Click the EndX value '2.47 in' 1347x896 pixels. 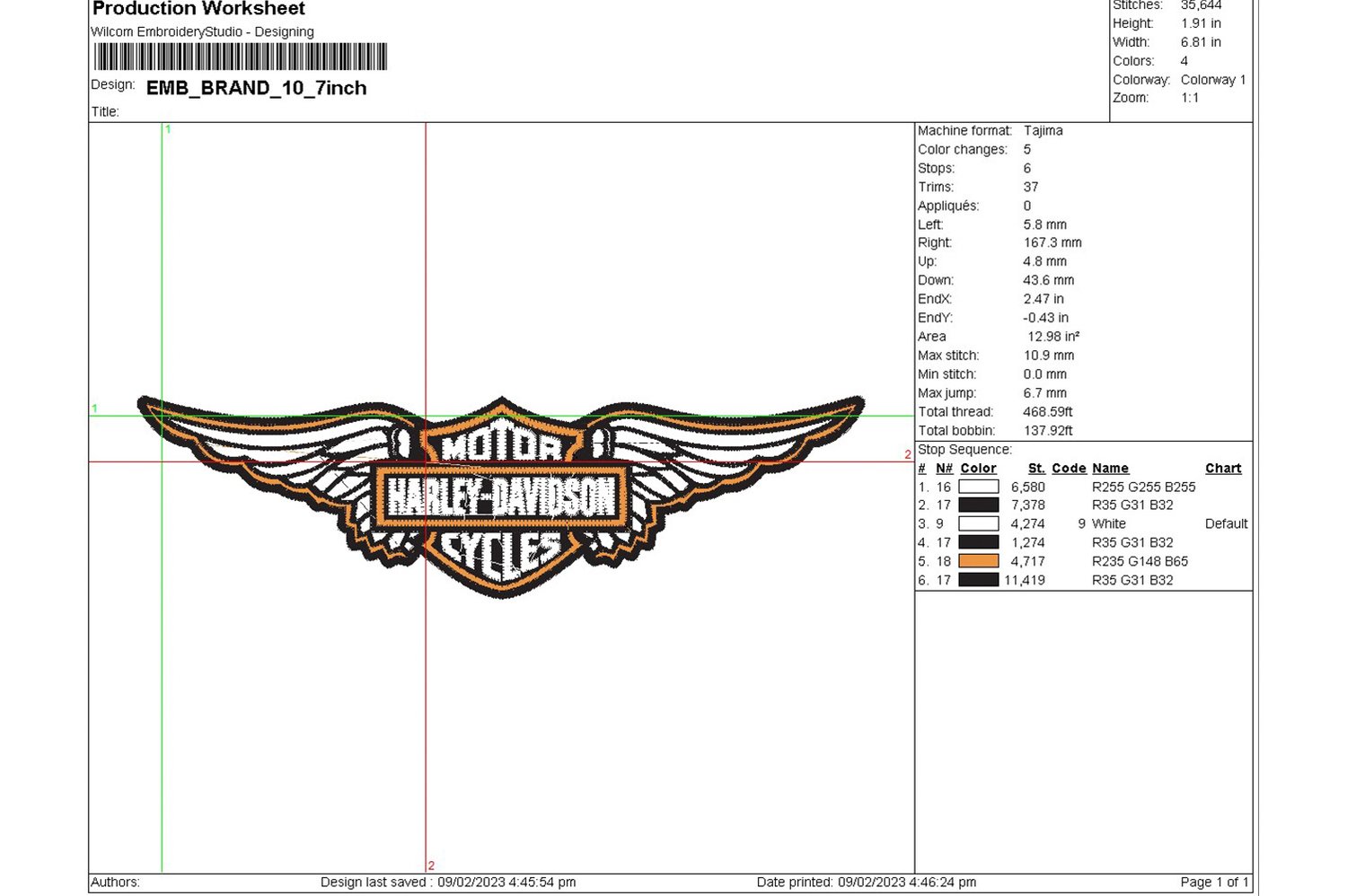1043,299
